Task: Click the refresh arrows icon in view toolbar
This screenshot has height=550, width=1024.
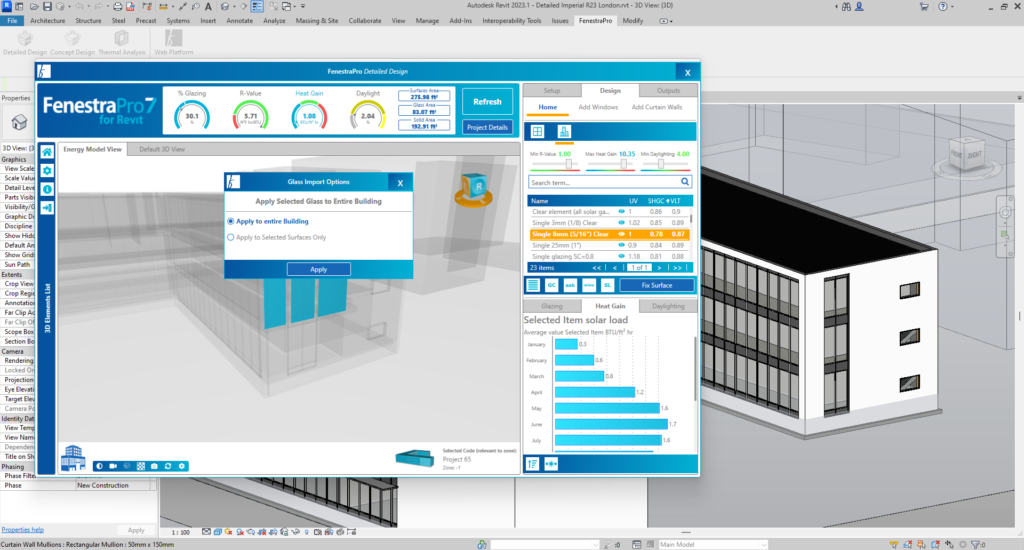Action: [168, 466]
